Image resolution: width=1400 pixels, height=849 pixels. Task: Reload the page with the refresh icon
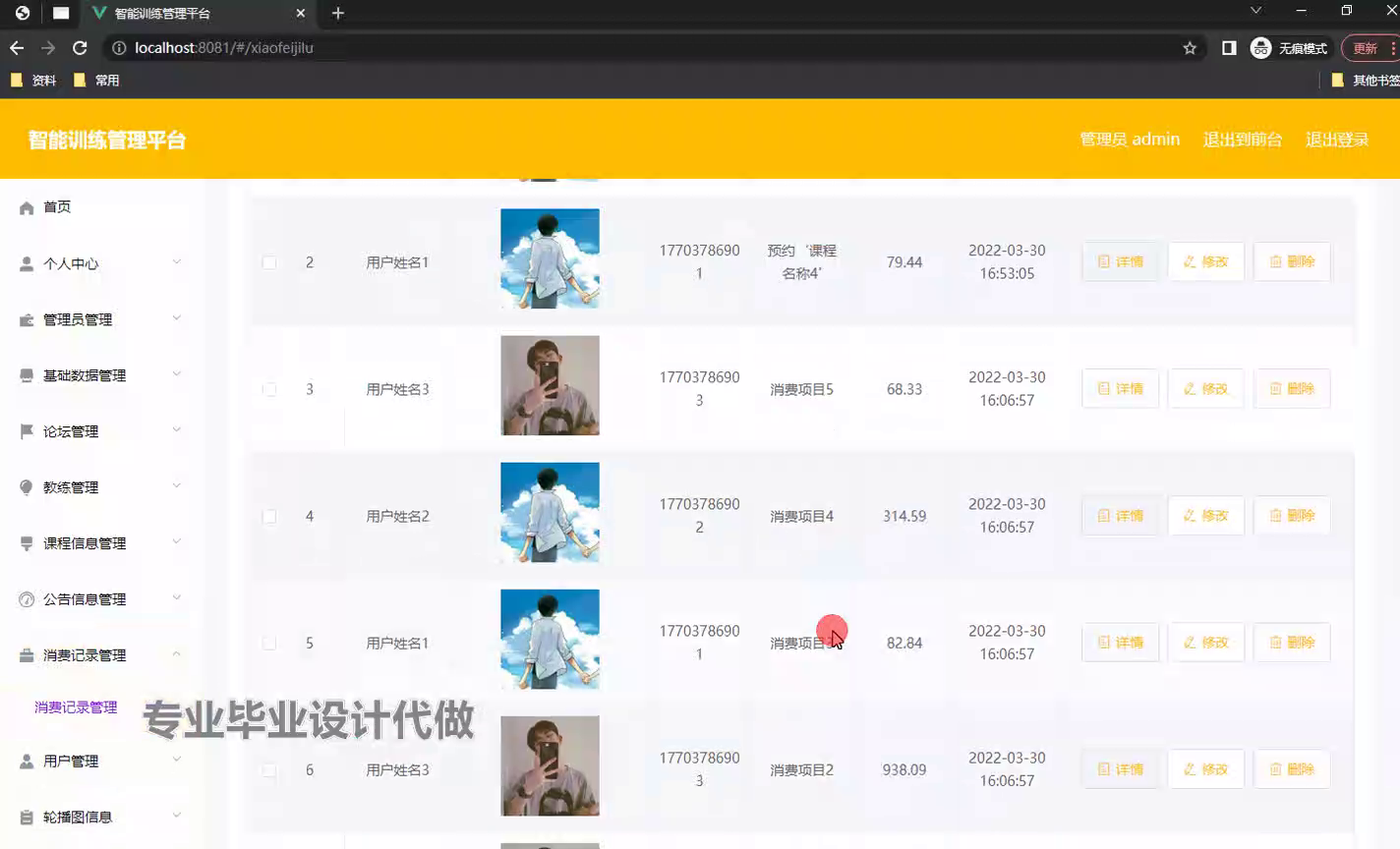80,47
